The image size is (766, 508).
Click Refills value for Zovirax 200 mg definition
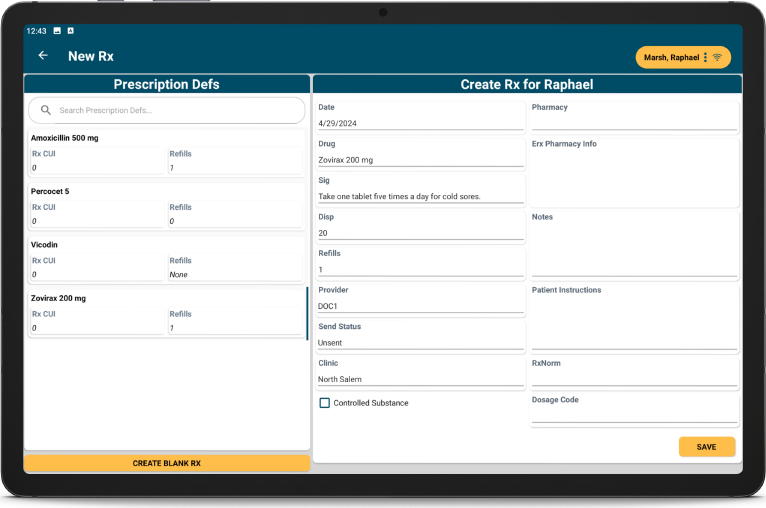click(171, 328)
